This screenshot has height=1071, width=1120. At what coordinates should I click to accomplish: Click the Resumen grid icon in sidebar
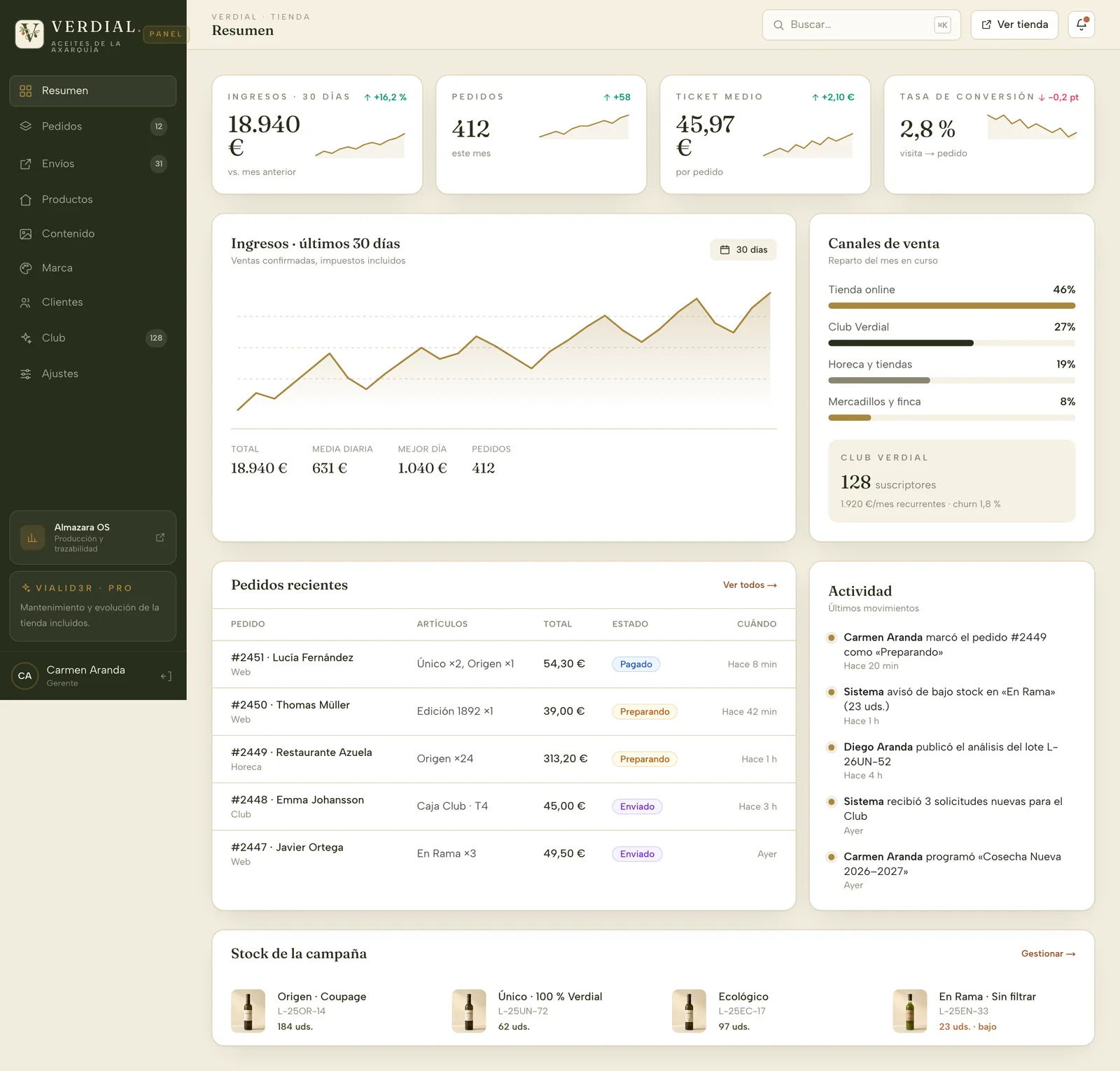tap(26, 91)
